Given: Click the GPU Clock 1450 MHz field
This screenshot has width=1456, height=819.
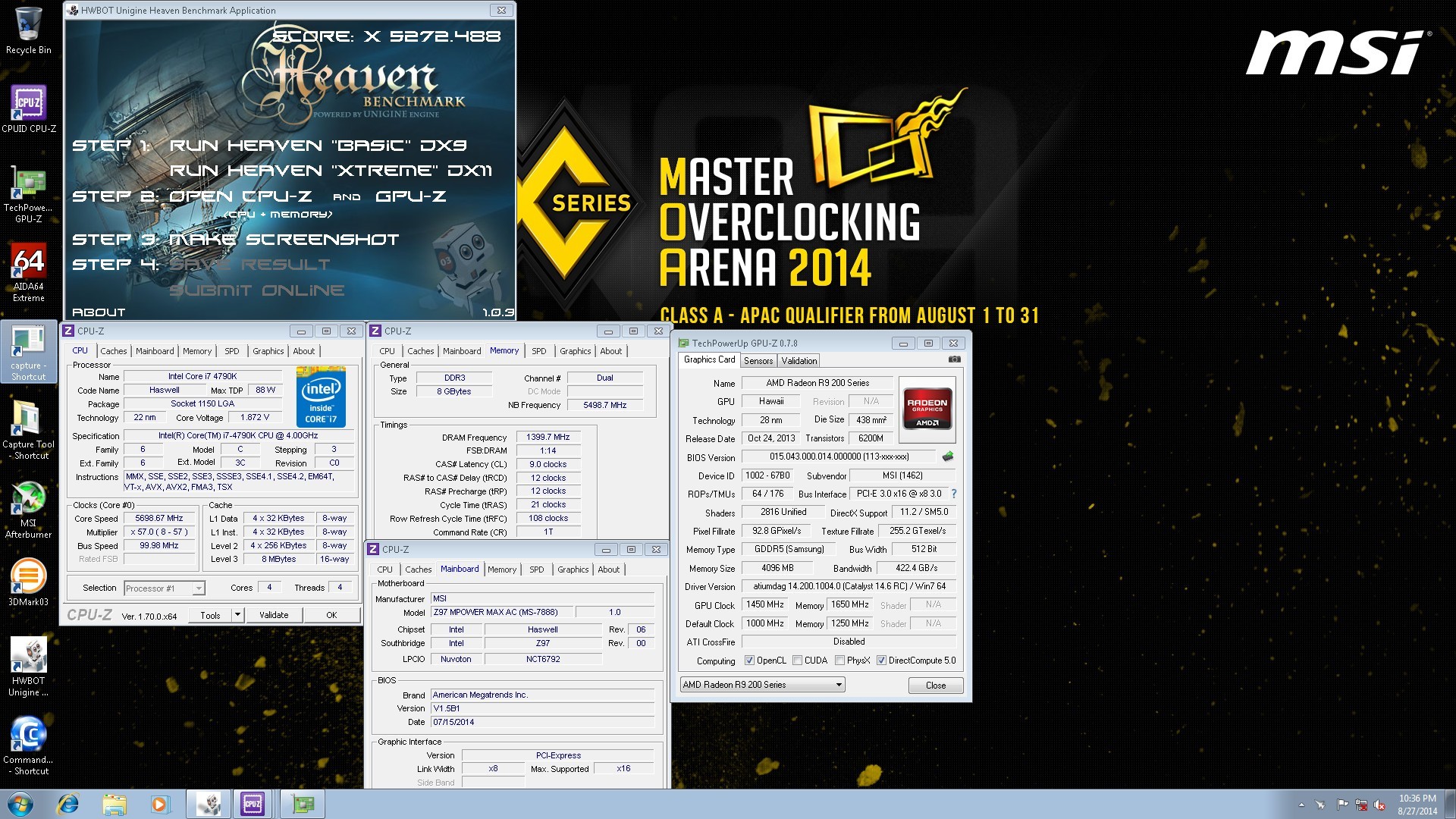Looking at the screenshot, I should 764,605.
